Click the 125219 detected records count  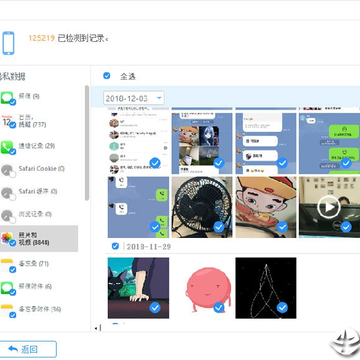pyautogui.click(x=41, y=38)
